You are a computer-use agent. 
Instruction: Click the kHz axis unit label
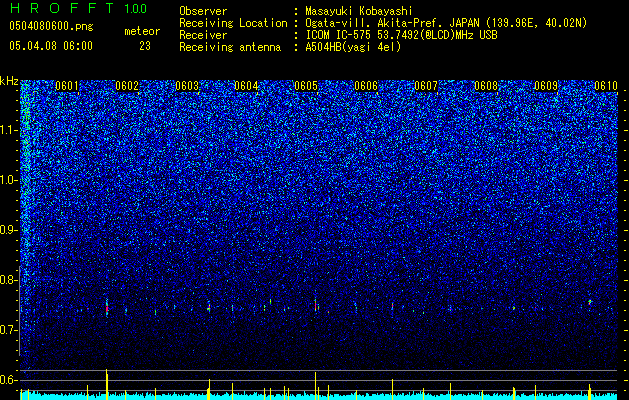pos(9,81)
